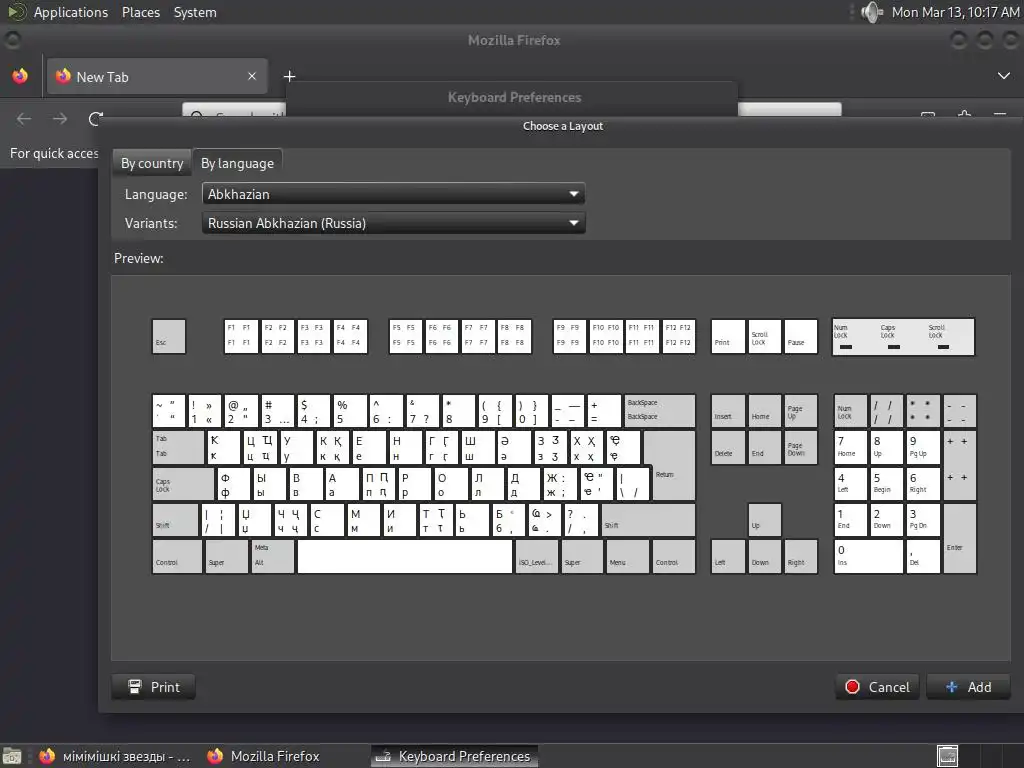1024x768 pixels.
Task: Switch to the Mozilla Firefox taskbar item
Action: pos(264,756)
